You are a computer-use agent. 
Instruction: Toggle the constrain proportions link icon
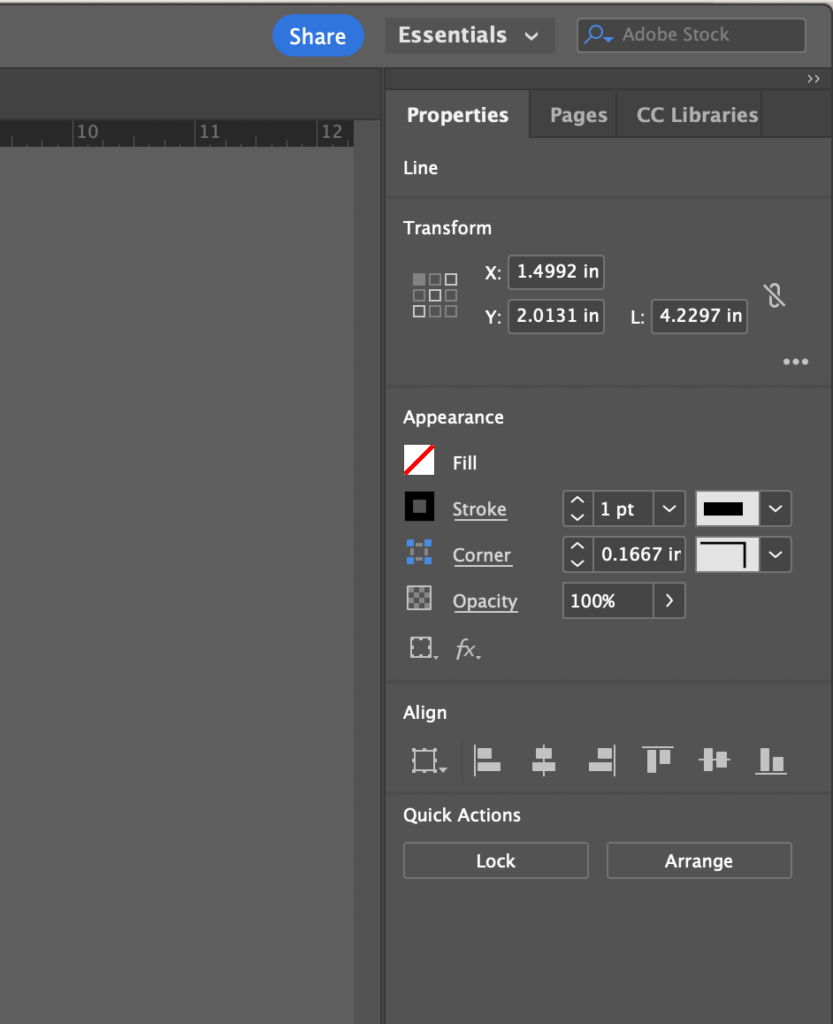(x=775, y=295)
